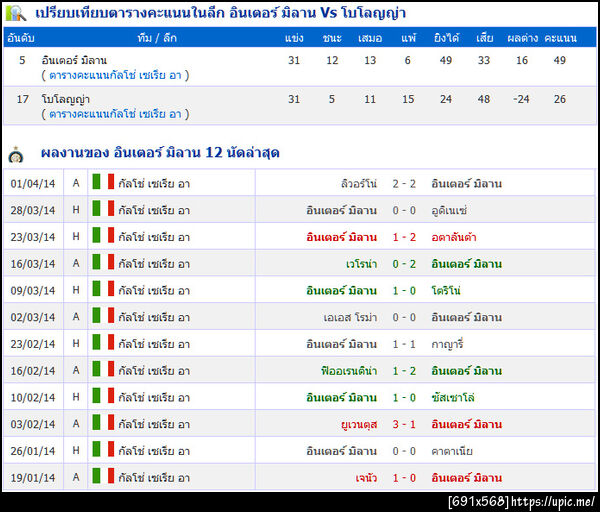Click the ผลต่าง column header
The height and width of the screenshot is (512, 600).
522,38
